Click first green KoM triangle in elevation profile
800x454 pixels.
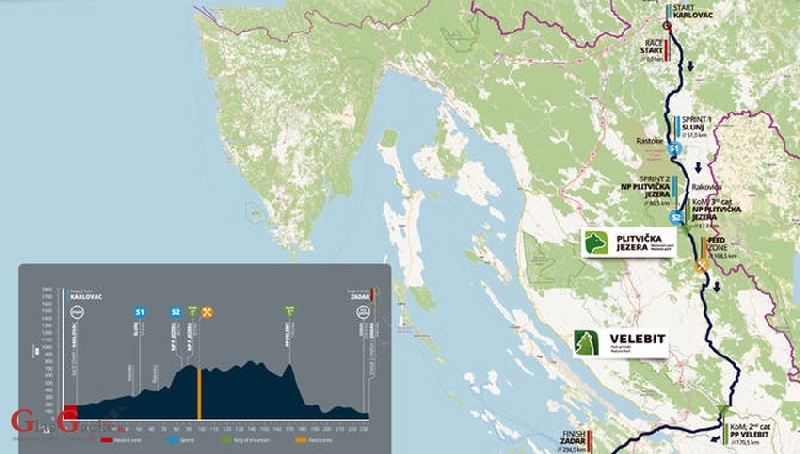tap(192, 311)
